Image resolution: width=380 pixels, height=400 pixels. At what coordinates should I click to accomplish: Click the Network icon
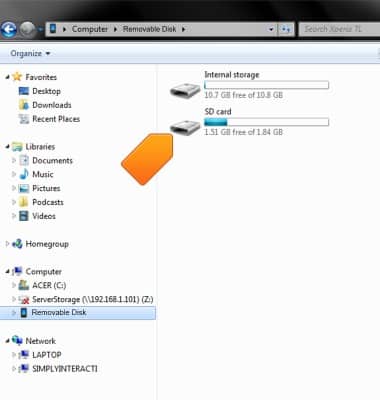click(17, 341)
